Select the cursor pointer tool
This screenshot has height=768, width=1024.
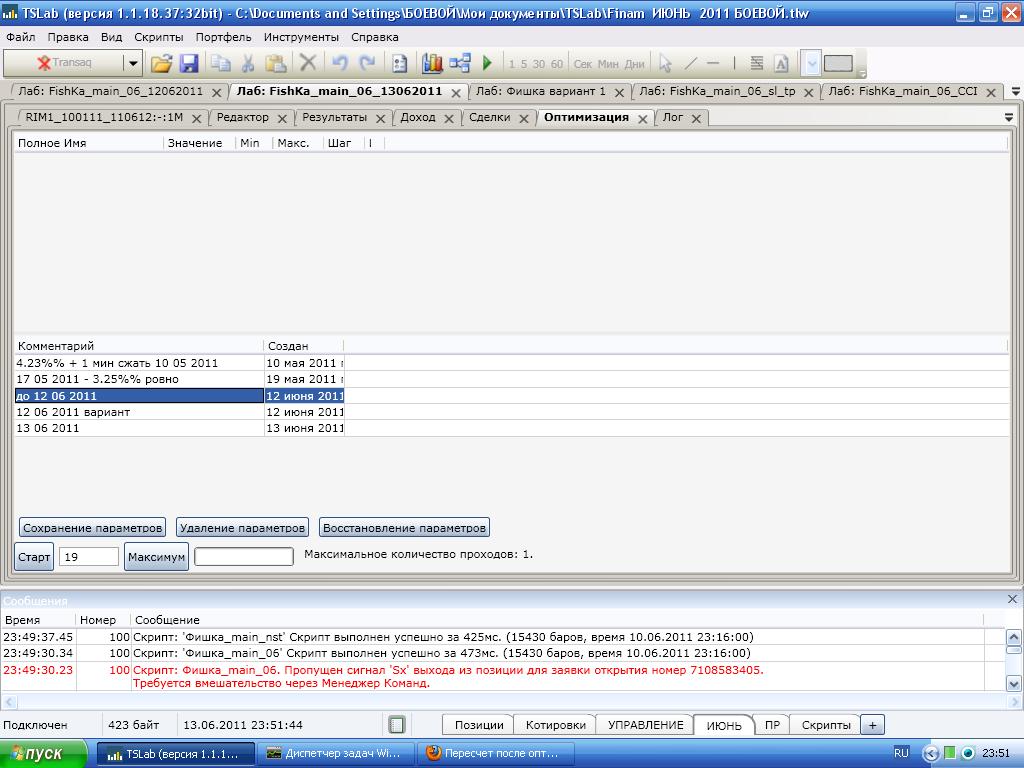pyautogui.click(x=665, y=63)
